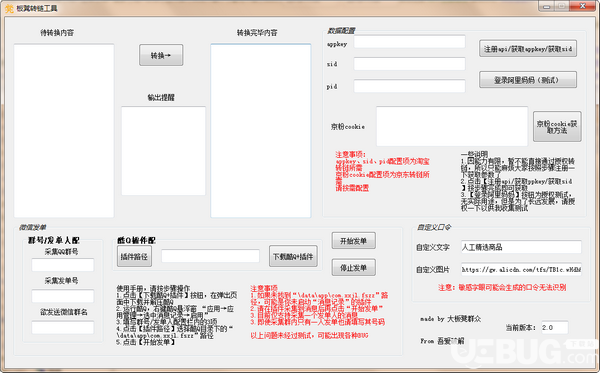Focus the 采集发单号 field

point(63,296)
